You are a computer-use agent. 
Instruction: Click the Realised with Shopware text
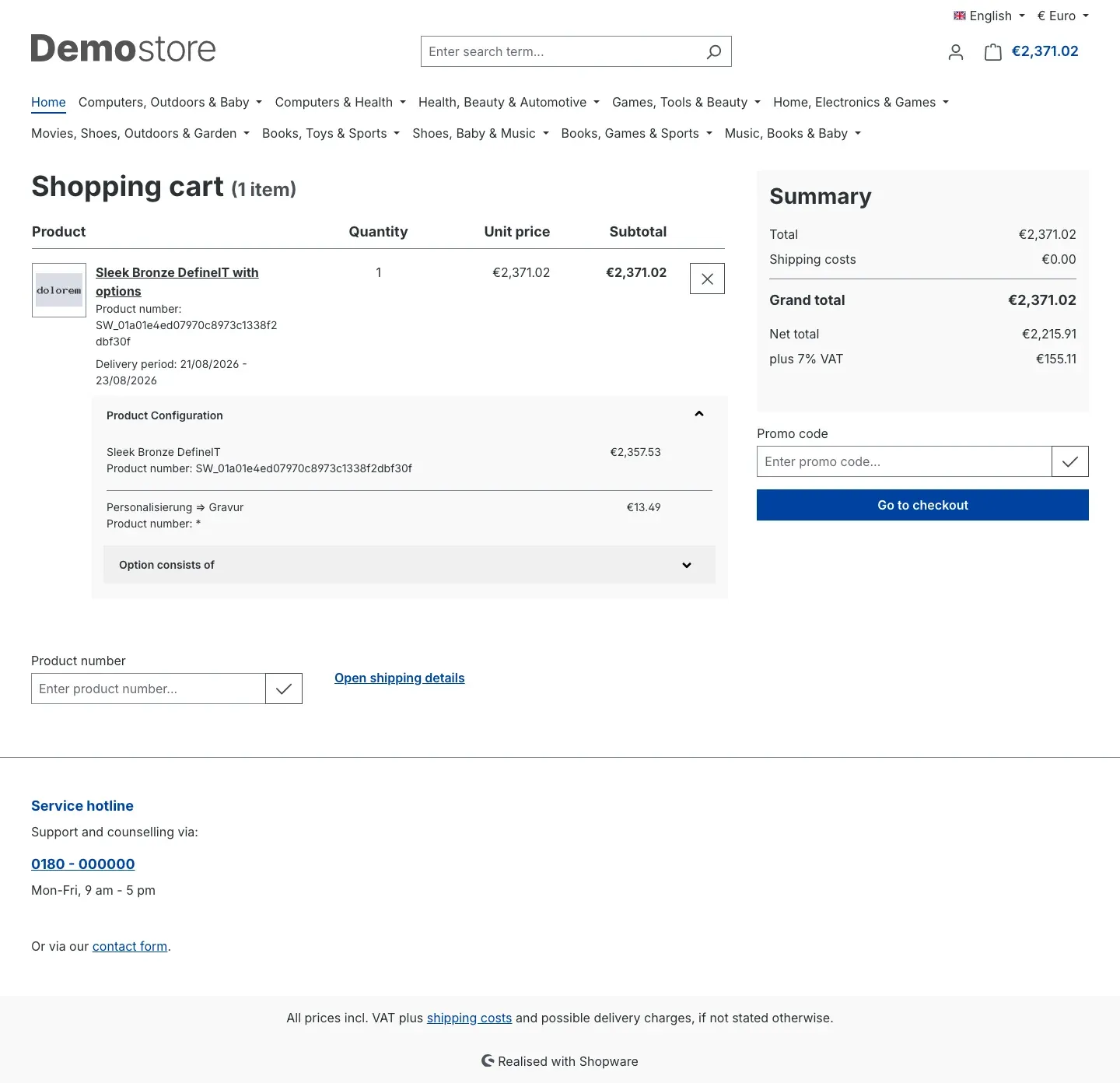pyautogui.click(x=568, y=1061)
